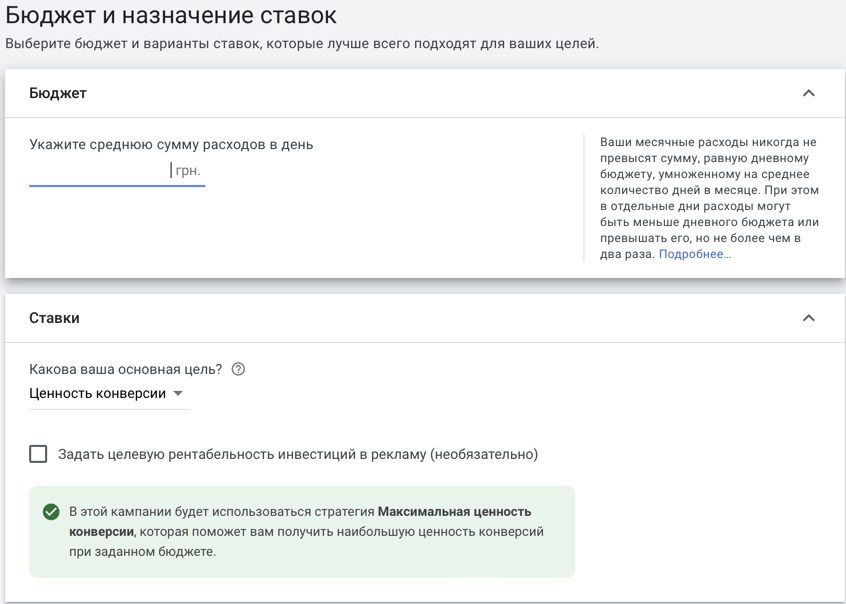Open the Подробнее… link
This screenshot has width=846, height=604.
point(695,254)
